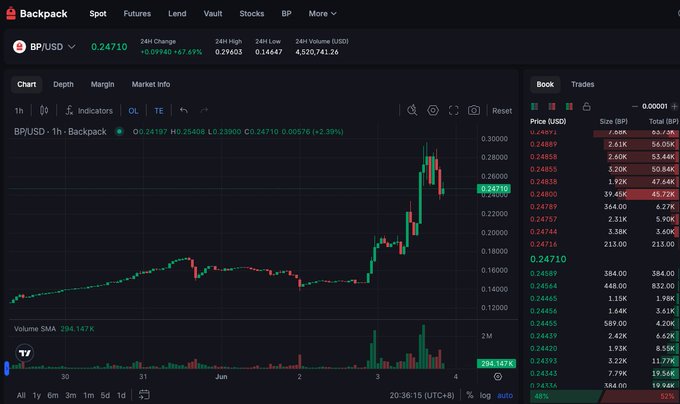Click the 48% buy ratio bar
Viewport: 680px width, 404px height.
pos(564,396)
